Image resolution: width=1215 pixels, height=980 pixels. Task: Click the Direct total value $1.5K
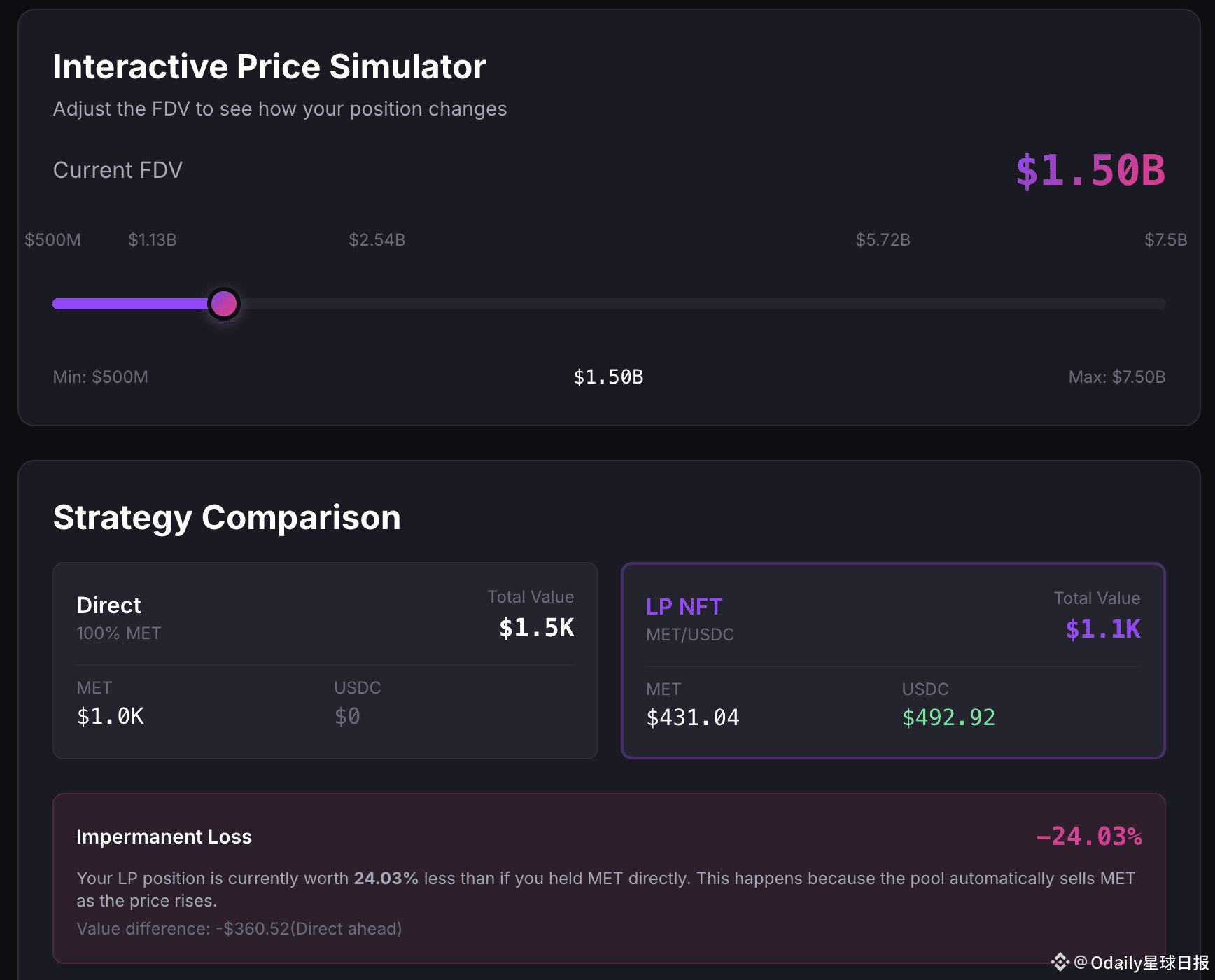(x=536, y=628)
